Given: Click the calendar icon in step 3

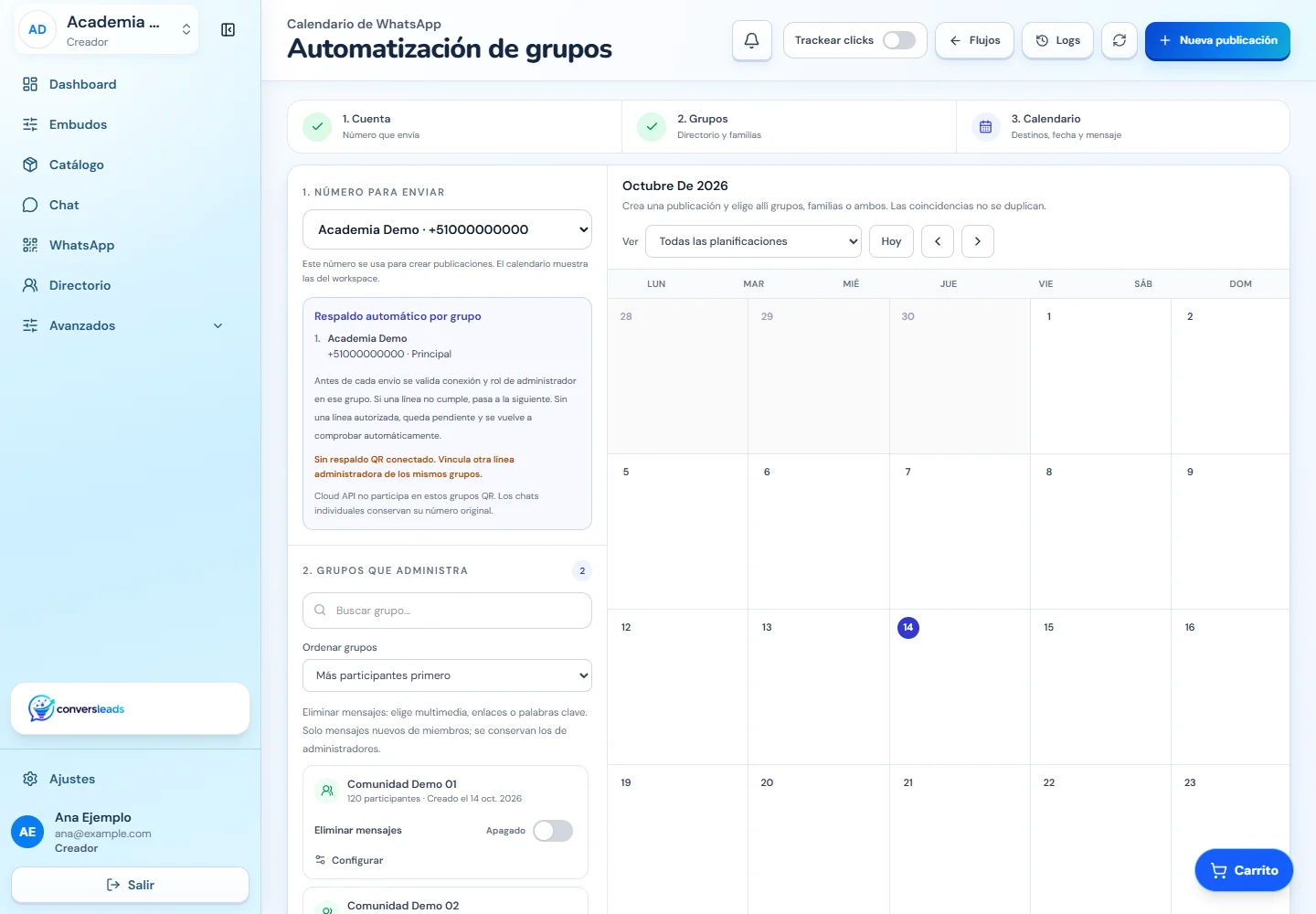Looking at the screenshot, I should (x=985, y=127).
